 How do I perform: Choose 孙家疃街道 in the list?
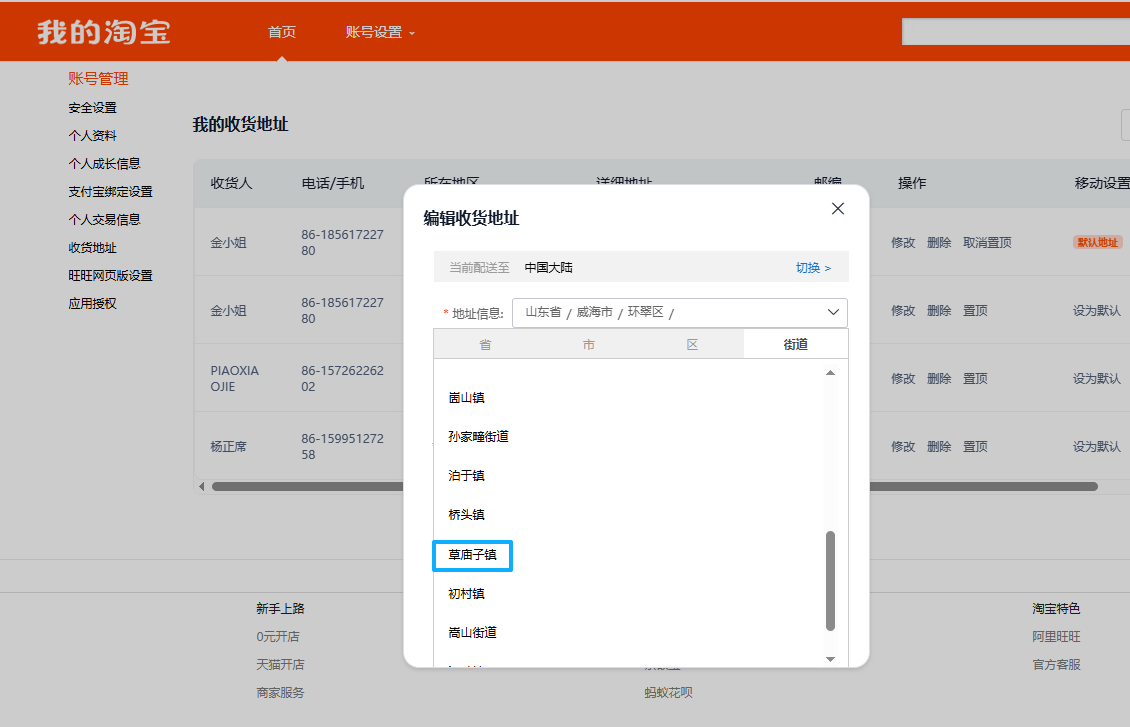479,437
